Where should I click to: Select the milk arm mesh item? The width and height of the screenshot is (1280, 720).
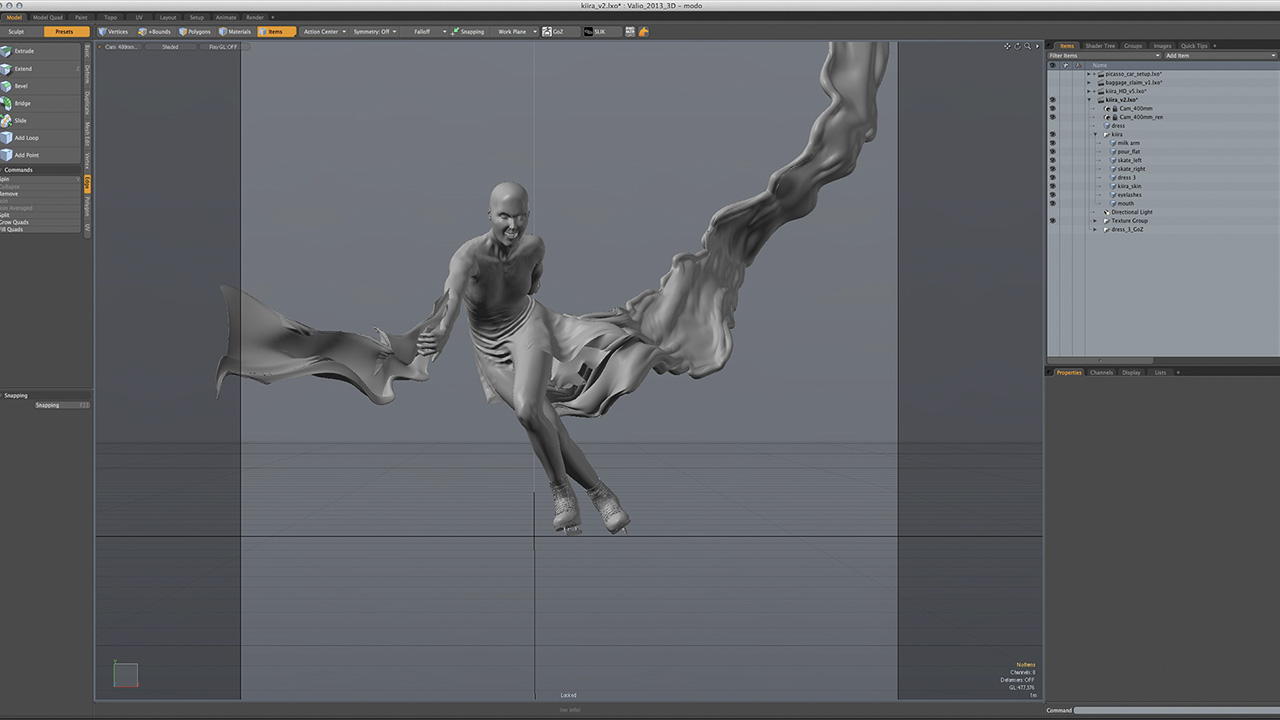click(x=1128, y=143)
